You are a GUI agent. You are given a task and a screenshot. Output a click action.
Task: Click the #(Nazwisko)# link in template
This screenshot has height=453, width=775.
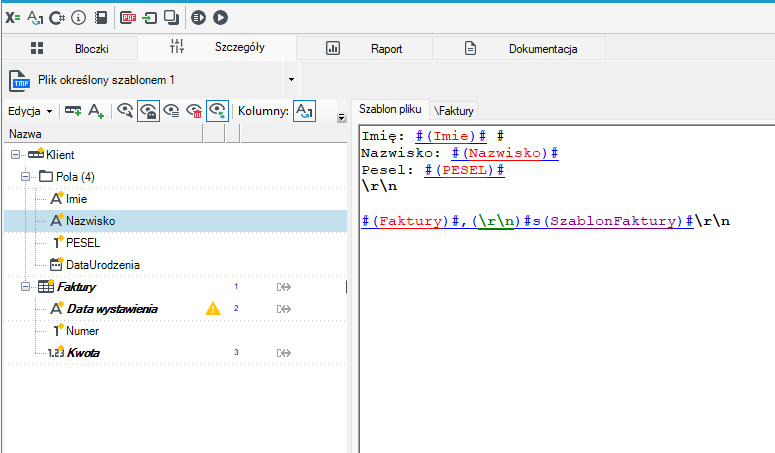(x=505, y=153)
